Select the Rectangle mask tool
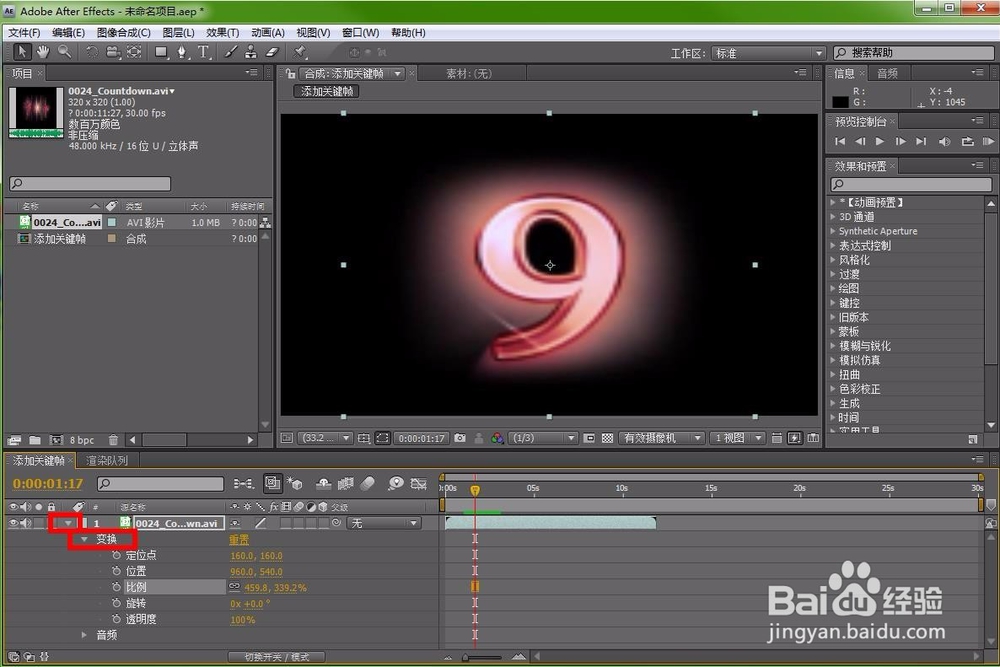This screenshot has width=1000, height=667. click(x=161, y=52)
